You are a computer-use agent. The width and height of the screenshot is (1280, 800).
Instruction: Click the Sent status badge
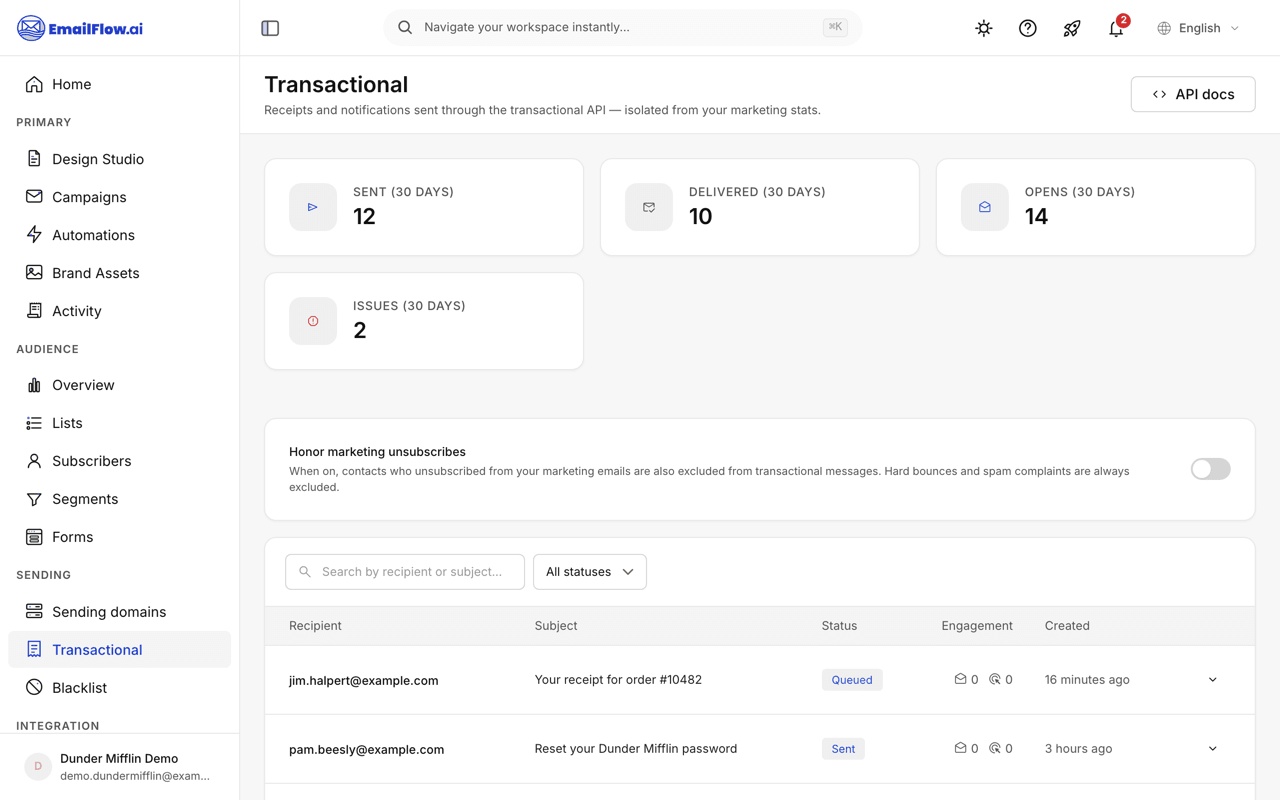click(843, 749)
